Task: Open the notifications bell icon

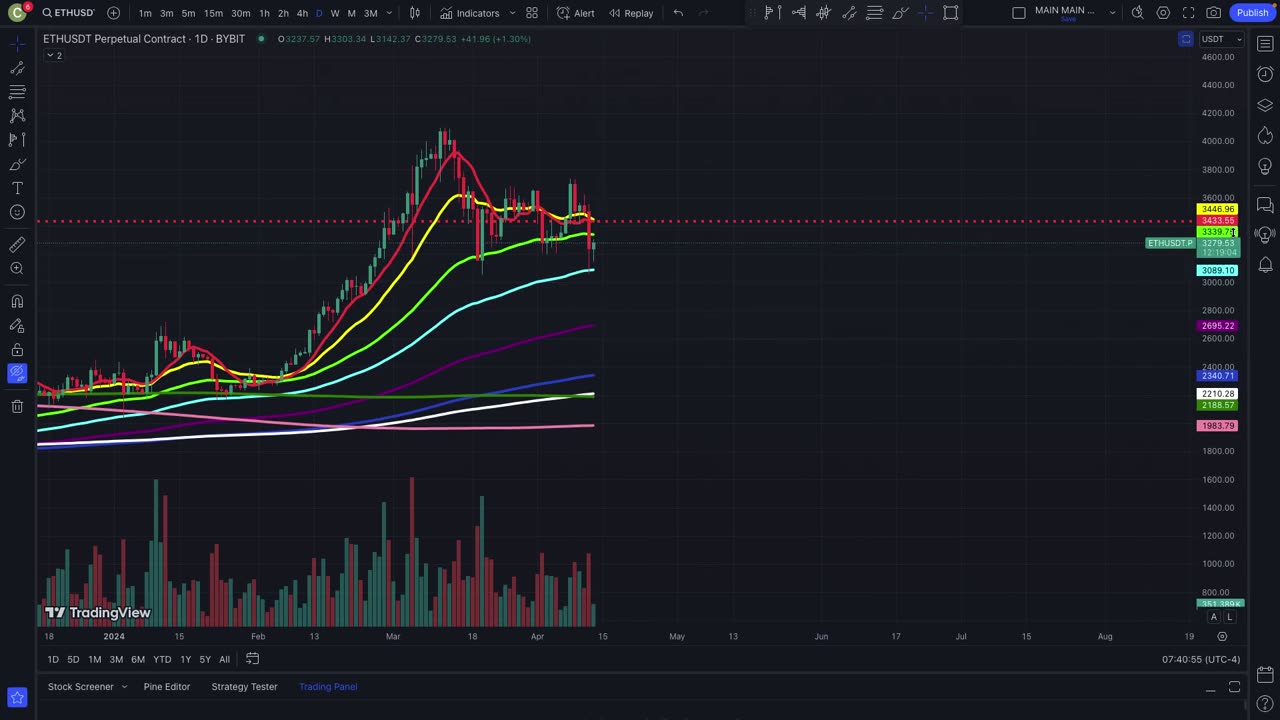Action: 1265,265
